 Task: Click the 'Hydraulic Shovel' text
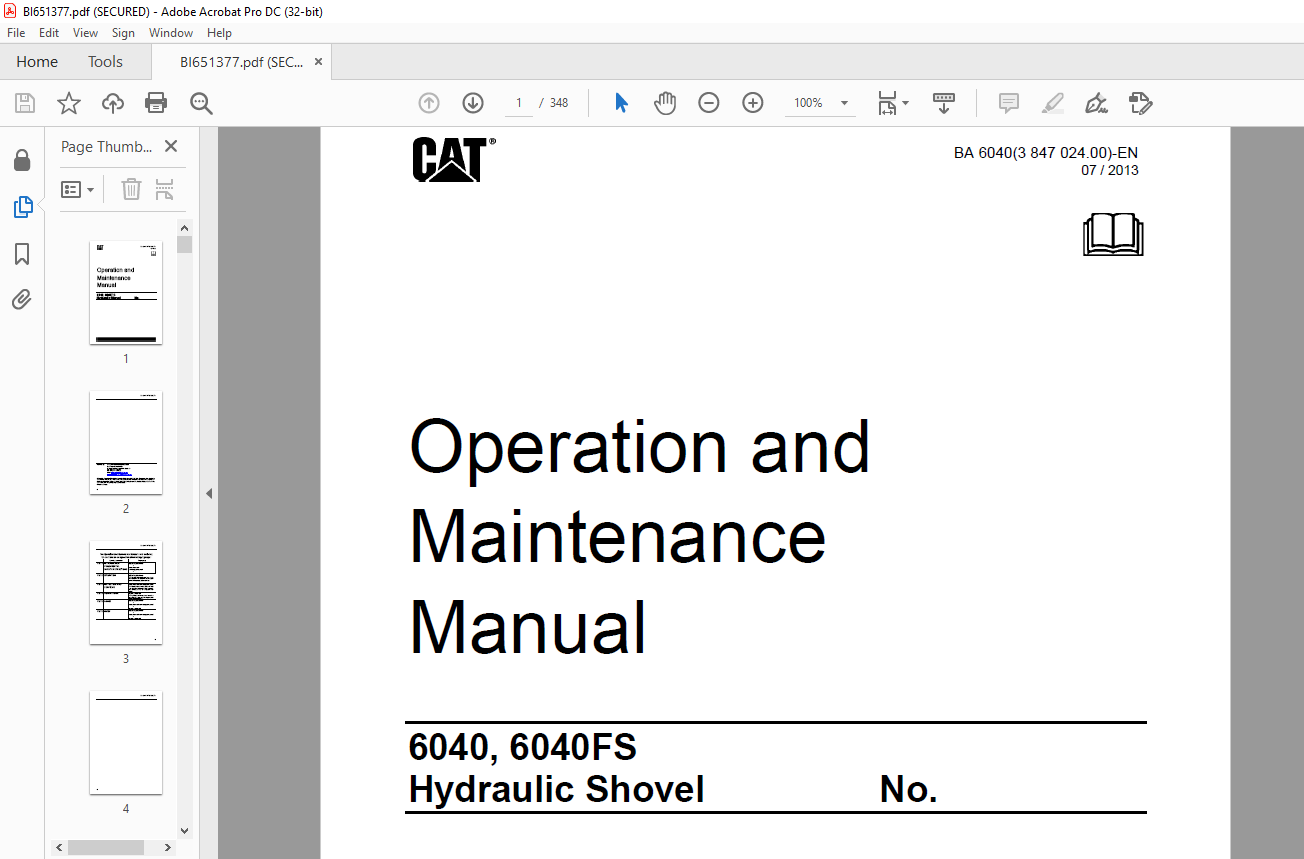pyautogui.click(x=556, y=790)
